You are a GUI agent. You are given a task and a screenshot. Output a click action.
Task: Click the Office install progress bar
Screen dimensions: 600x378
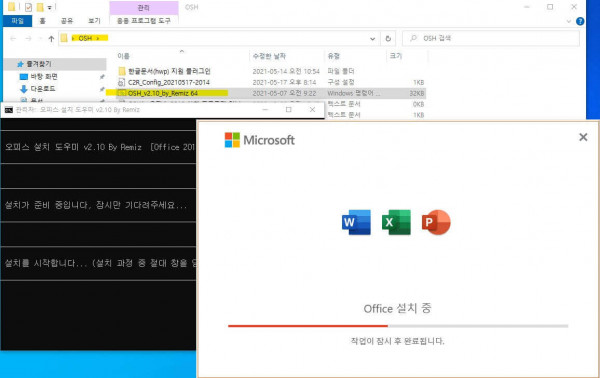pyautogui.click(x=398, y=326)
